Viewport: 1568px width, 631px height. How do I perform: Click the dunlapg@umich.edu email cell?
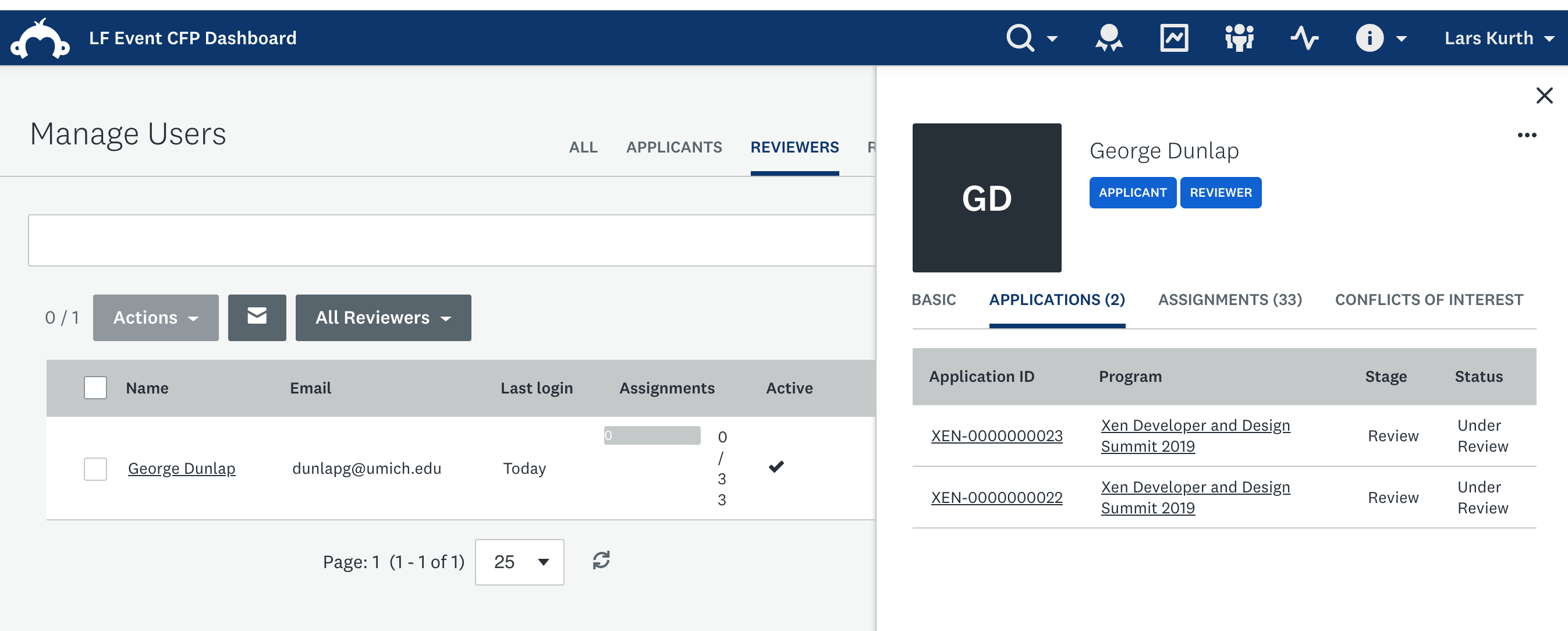pyautogui.click(x=367, y=469)
